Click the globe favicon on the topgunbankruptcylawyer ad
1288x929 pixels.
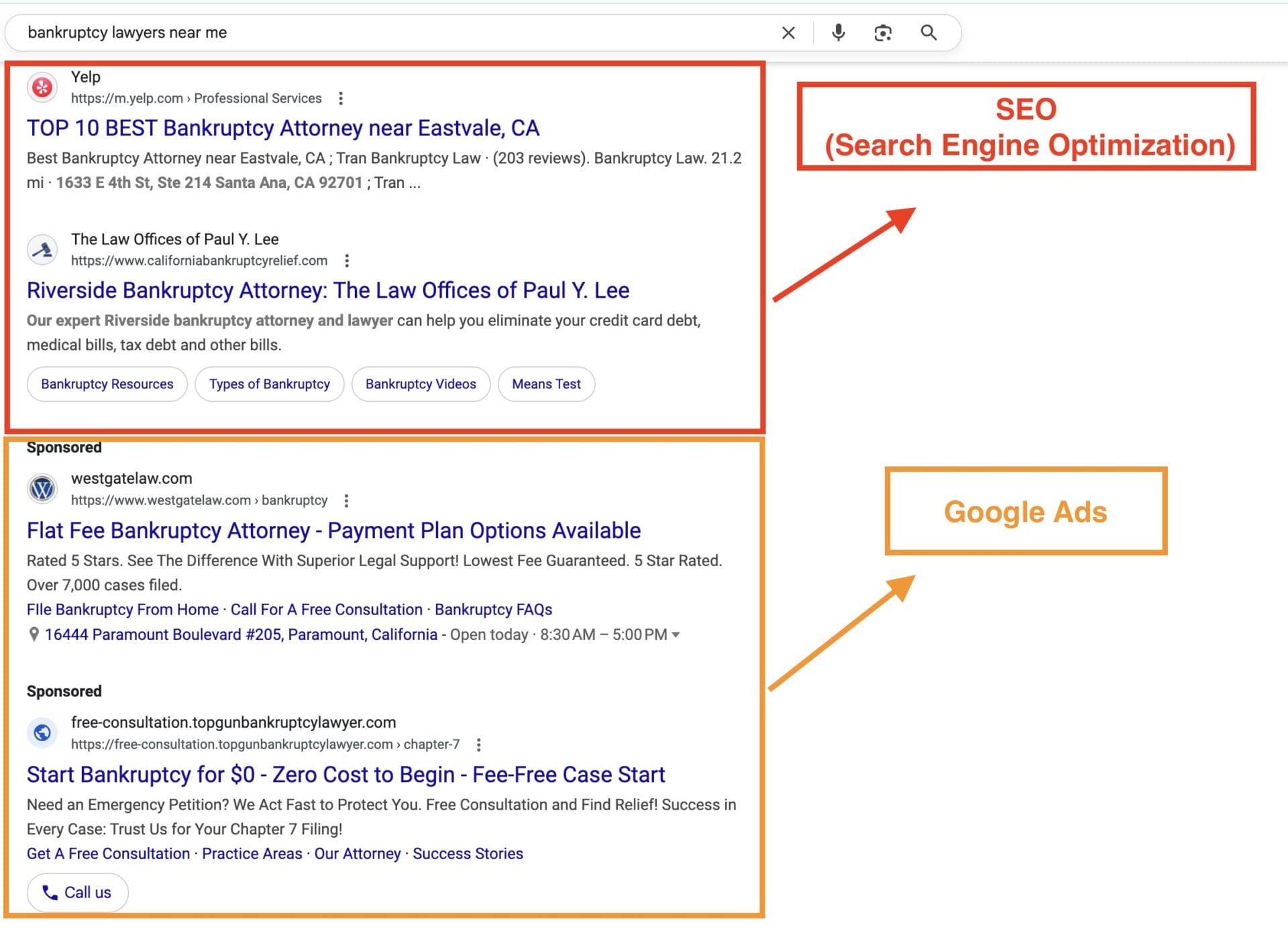pos(42,732)
